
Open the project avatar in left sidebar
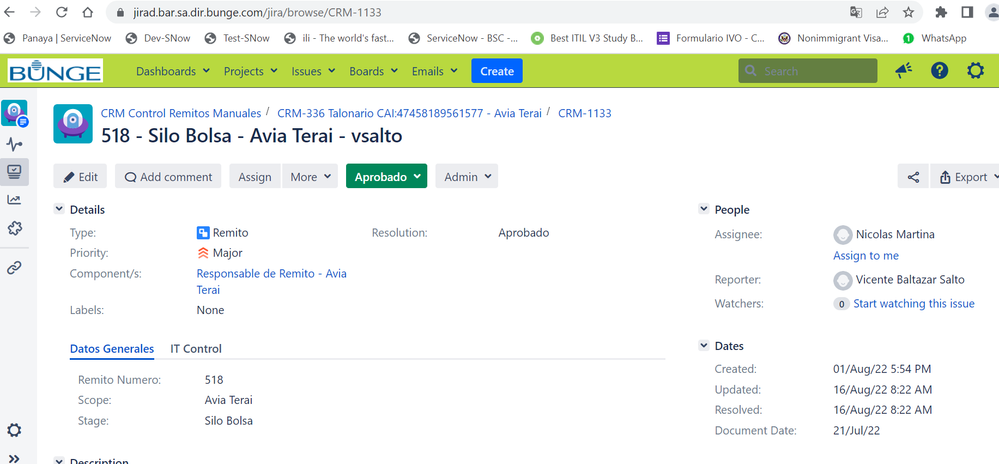(14, 113)
